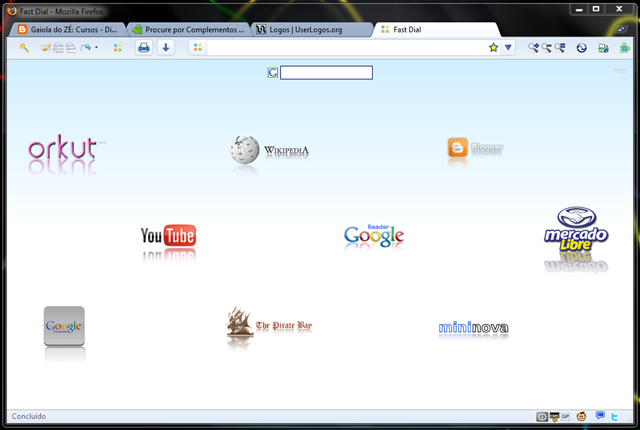Click the empty address bar field
640x430 pixels.
pos(347,48)
